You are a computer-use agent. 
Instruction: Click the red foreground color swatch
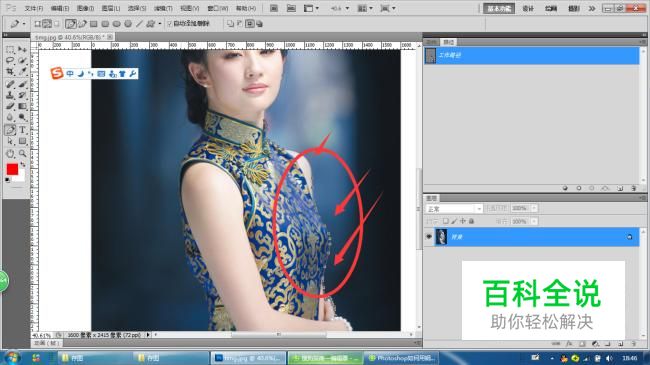pyautogui.click(x=12, y=169)
